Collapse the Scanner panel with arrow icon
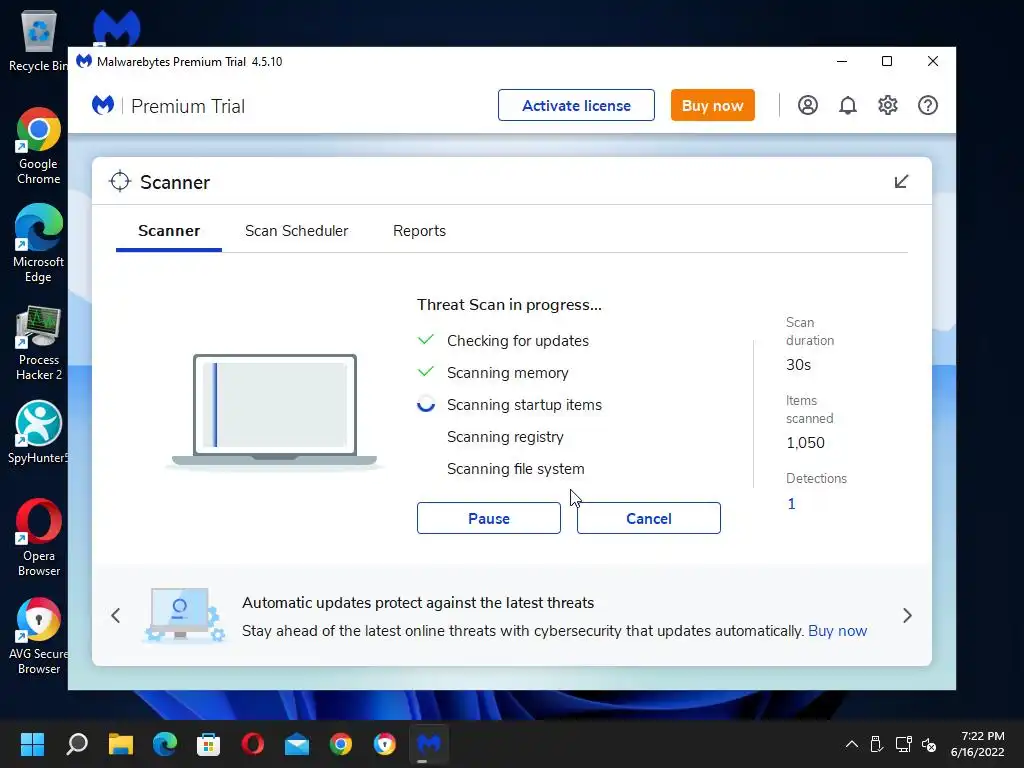 (x=901, y=182)
